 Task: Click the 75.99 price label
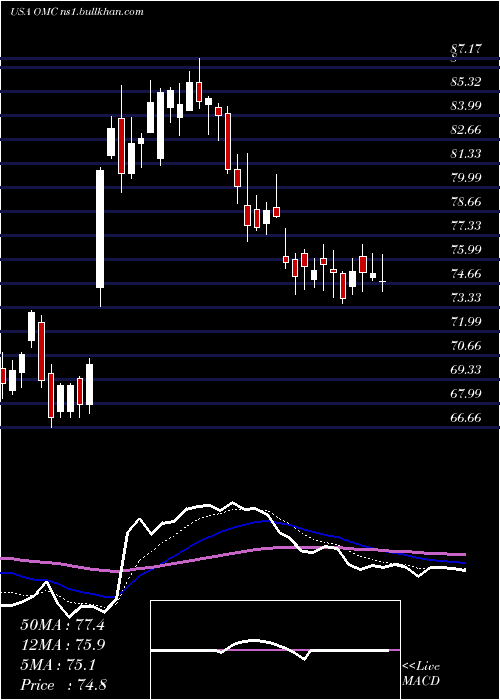click(x=466, y=250)
